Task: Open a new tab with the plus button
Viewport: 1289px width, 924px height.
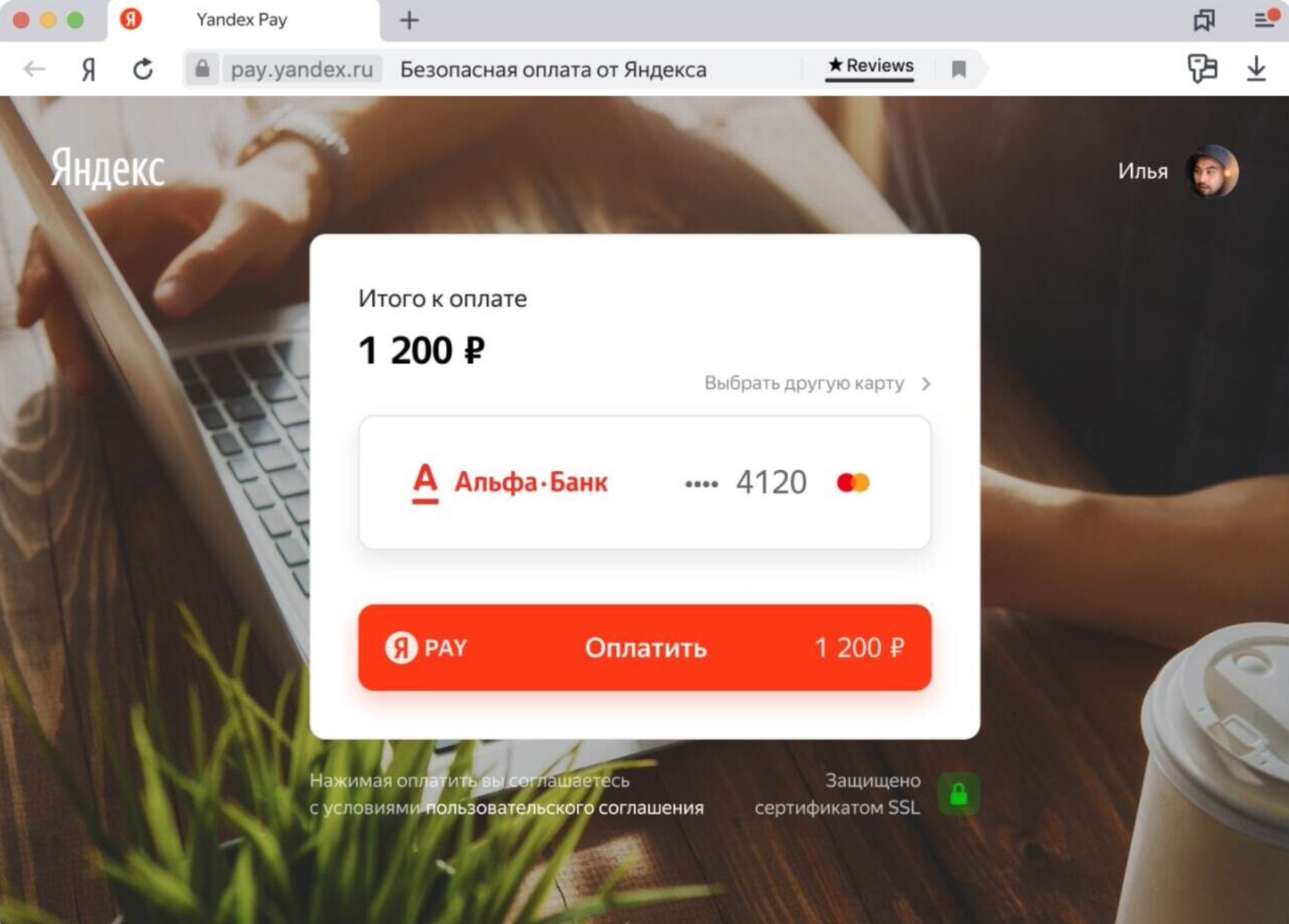Action: click(409, 21)
